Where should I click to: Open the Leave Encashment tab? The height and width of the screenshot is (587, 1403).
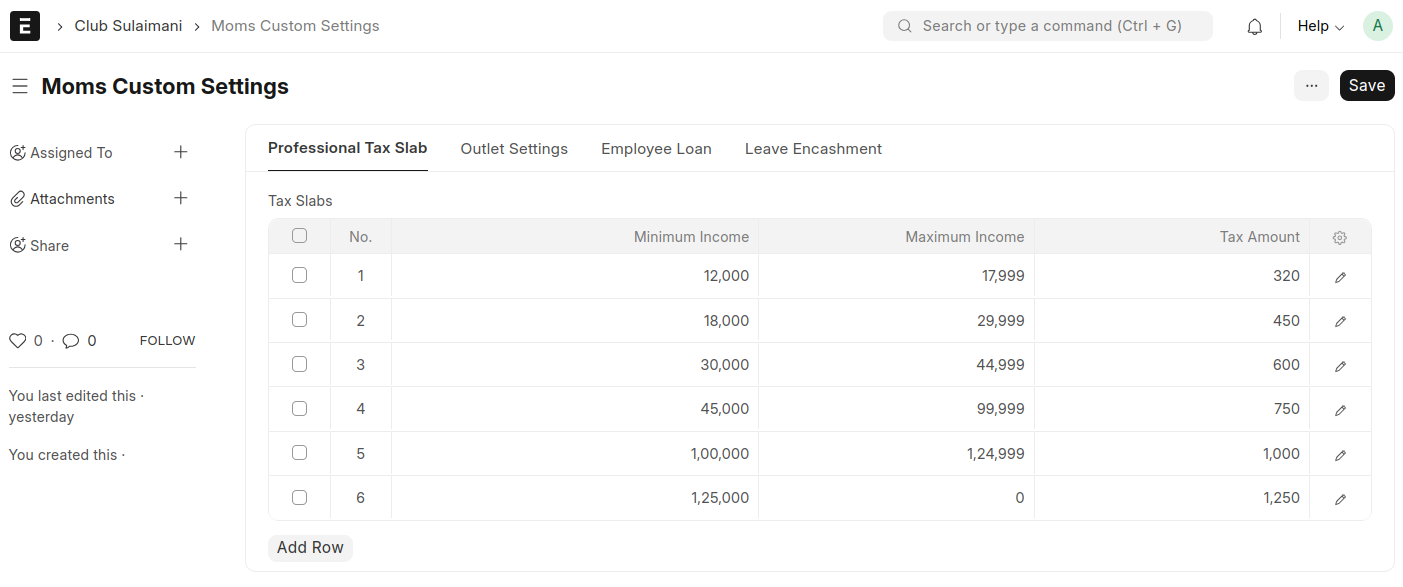(813, 149)
